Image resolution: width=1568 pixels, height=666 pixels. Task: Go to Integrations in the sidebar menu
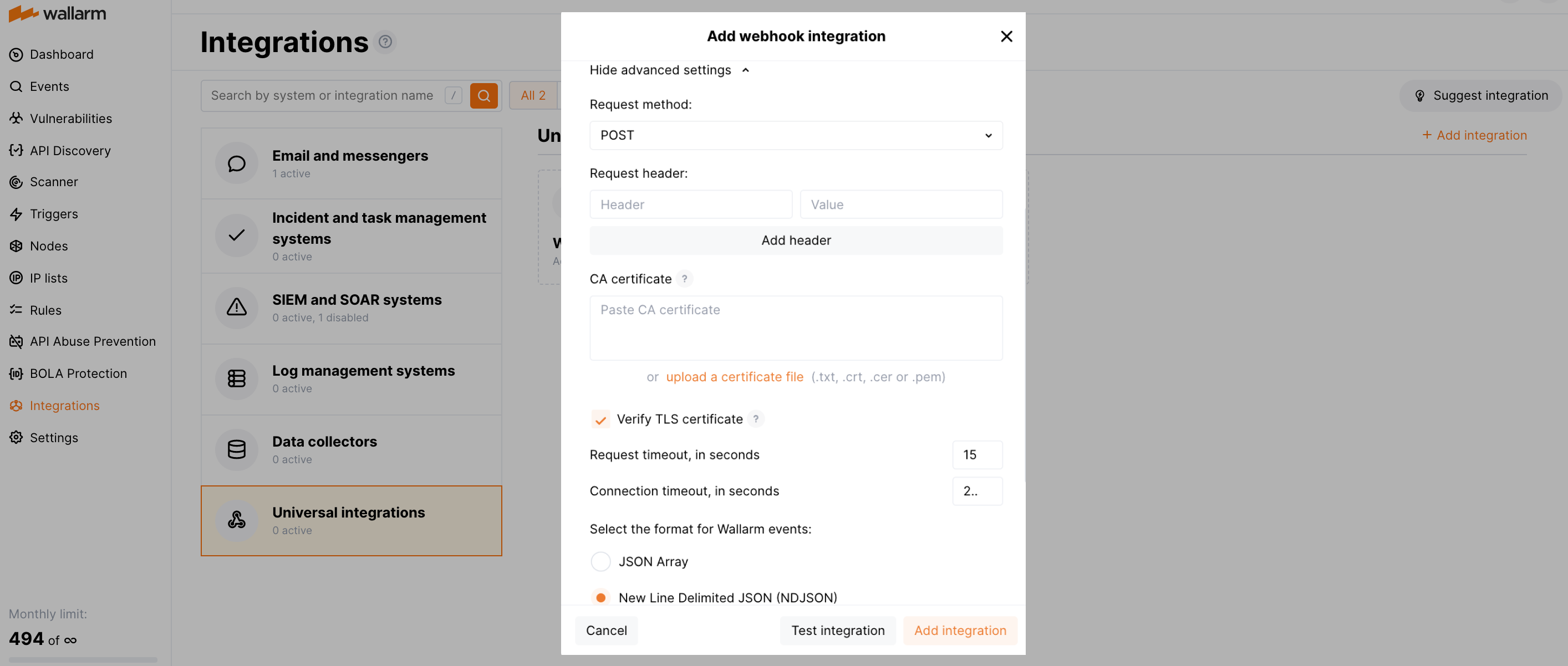tap(64, 405)
